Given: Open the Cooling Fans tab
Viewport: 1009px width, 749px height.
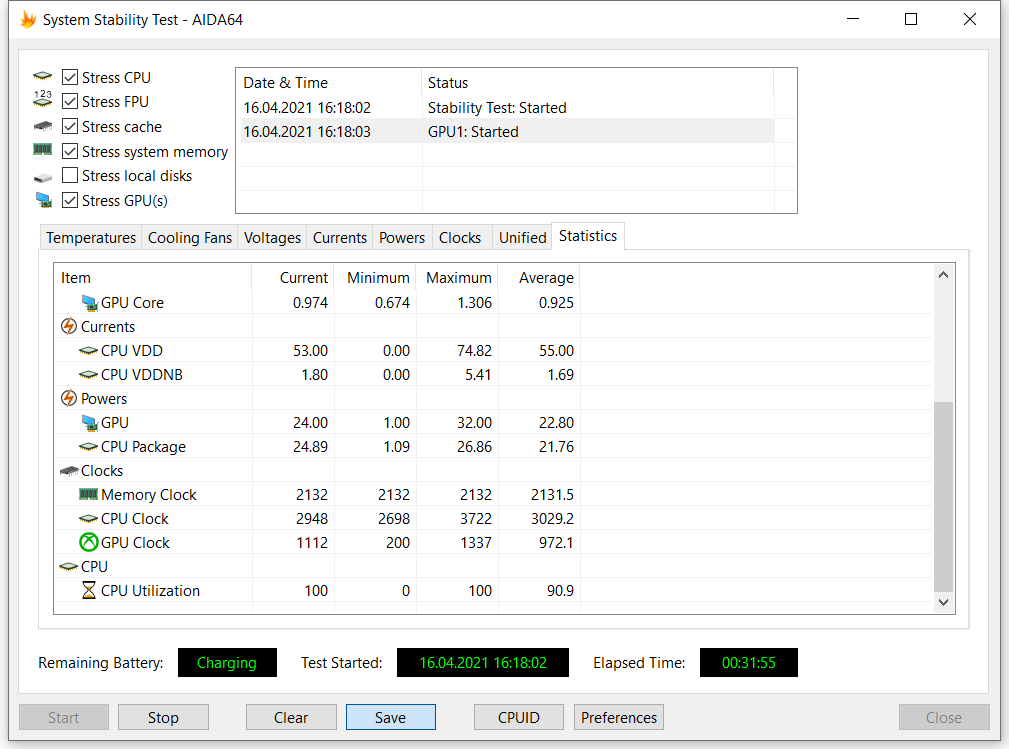Looking at the screenshot, I should tap(190, 237).
